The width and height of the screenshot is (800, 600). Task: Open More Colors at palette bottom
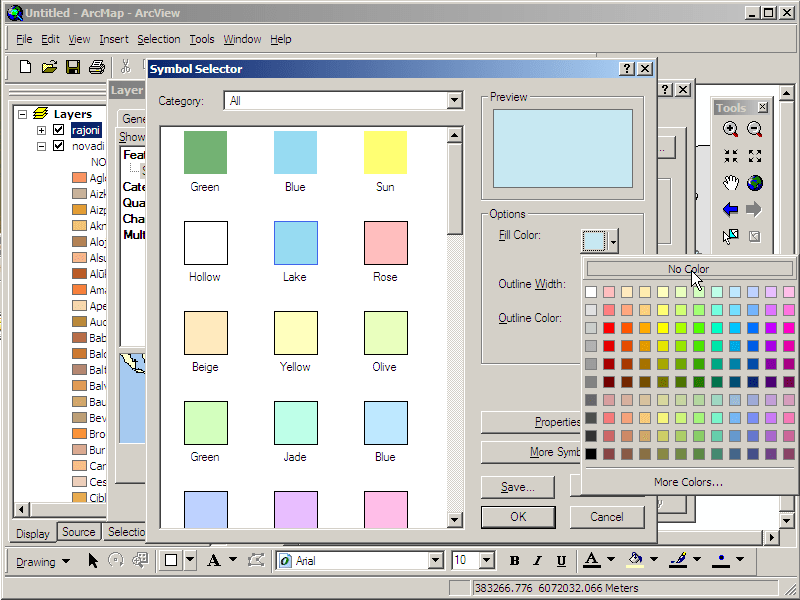(x=689, y=482)
